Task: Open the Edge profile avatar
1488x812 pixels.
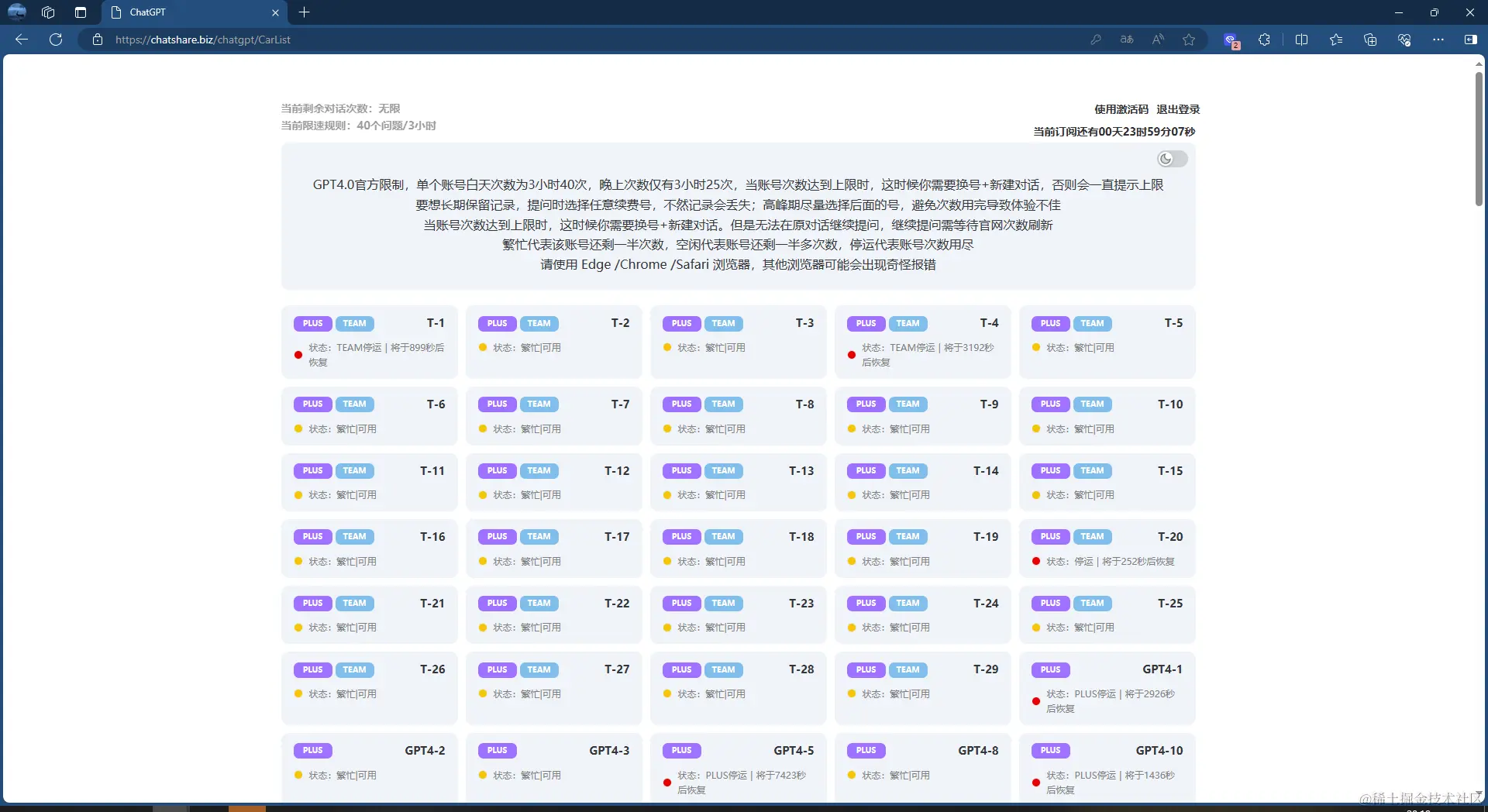Action: click(16, 12)
